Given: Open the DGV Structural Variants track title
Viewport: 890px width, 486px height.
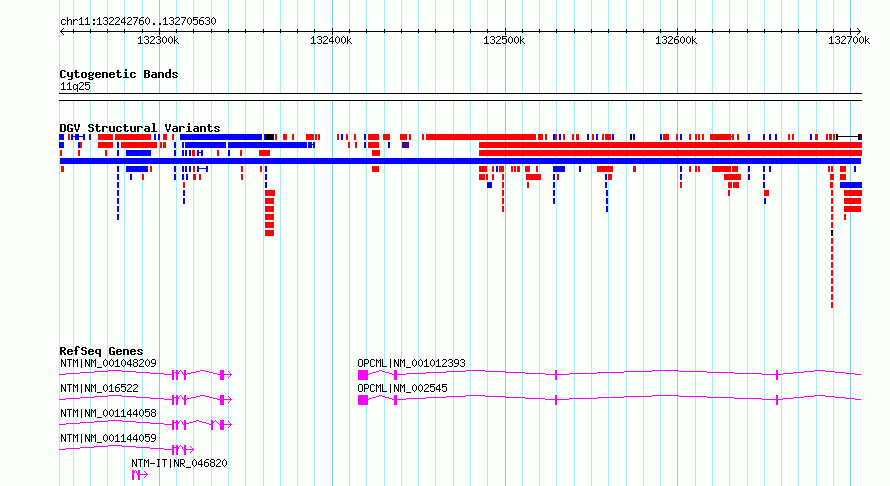Looking at the screenshot, I should (140, 128).
